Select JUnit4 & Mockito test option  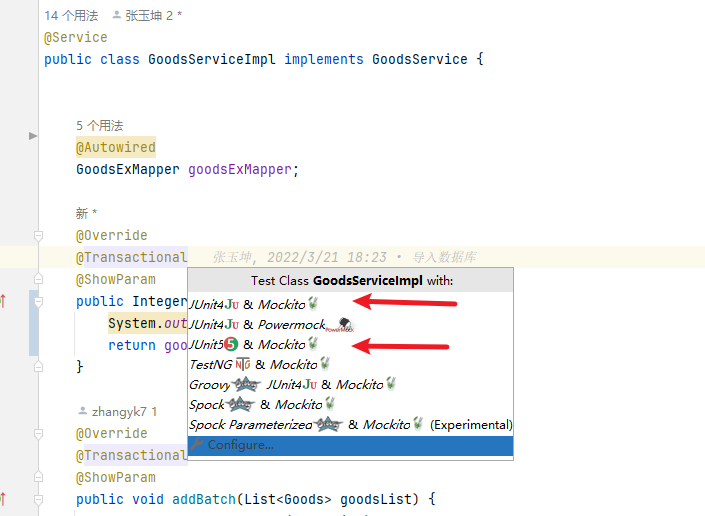(350, 304)
